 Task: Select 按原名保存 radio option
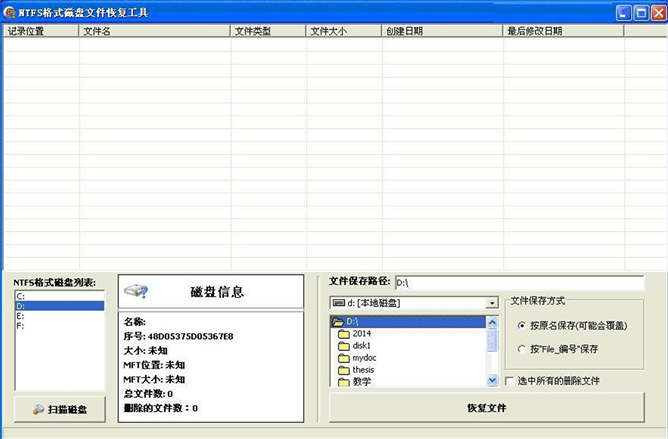(x=521, y=325)
